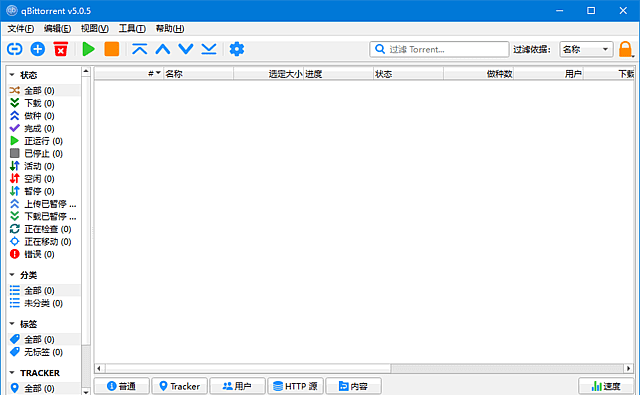640x395 pixels.
Task: Click sidebar scrollbar down arrow
Action: click(86, 391)
